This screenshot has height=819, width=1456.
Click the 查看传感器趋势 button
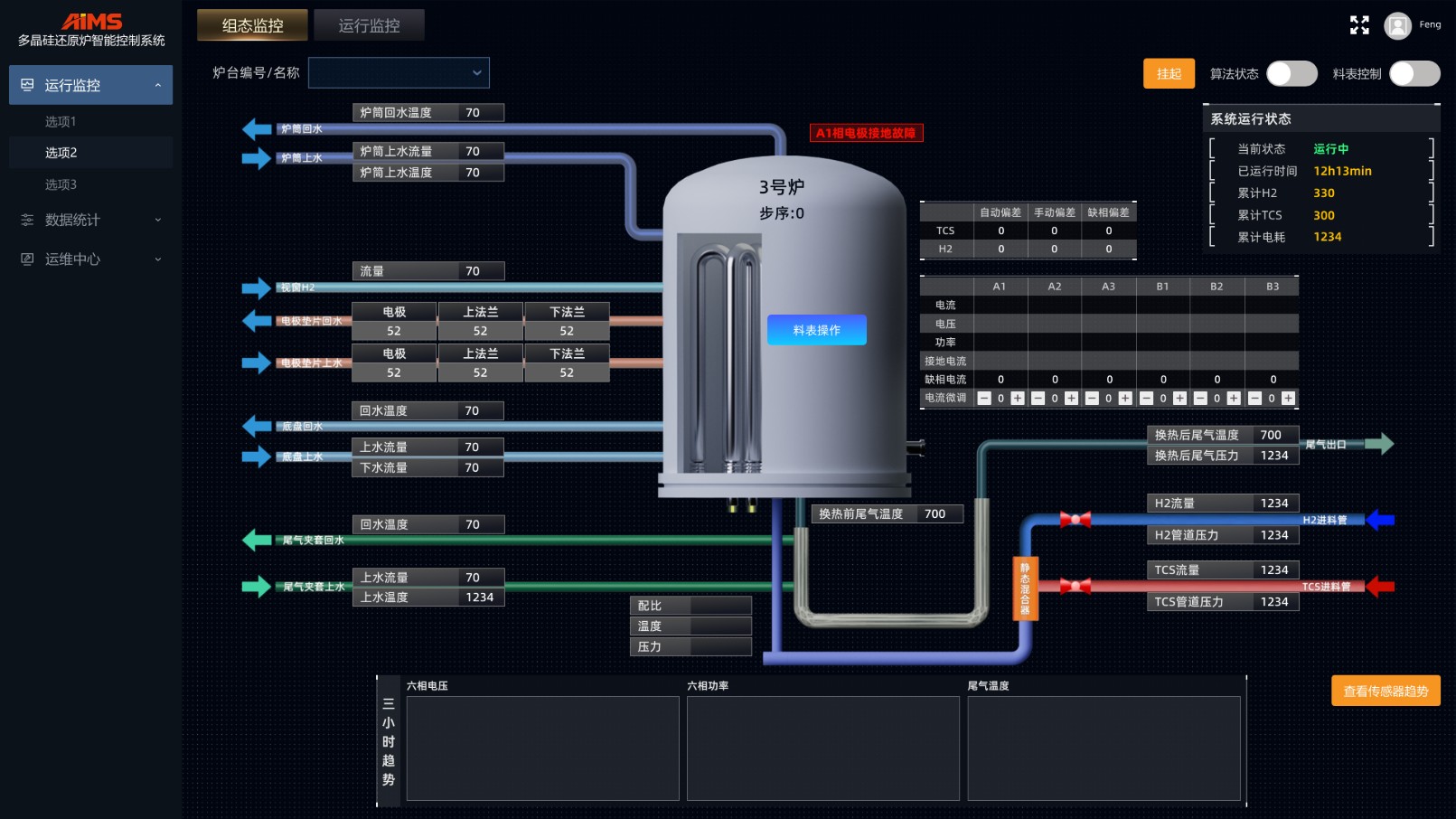click(x=1386, y=691)
